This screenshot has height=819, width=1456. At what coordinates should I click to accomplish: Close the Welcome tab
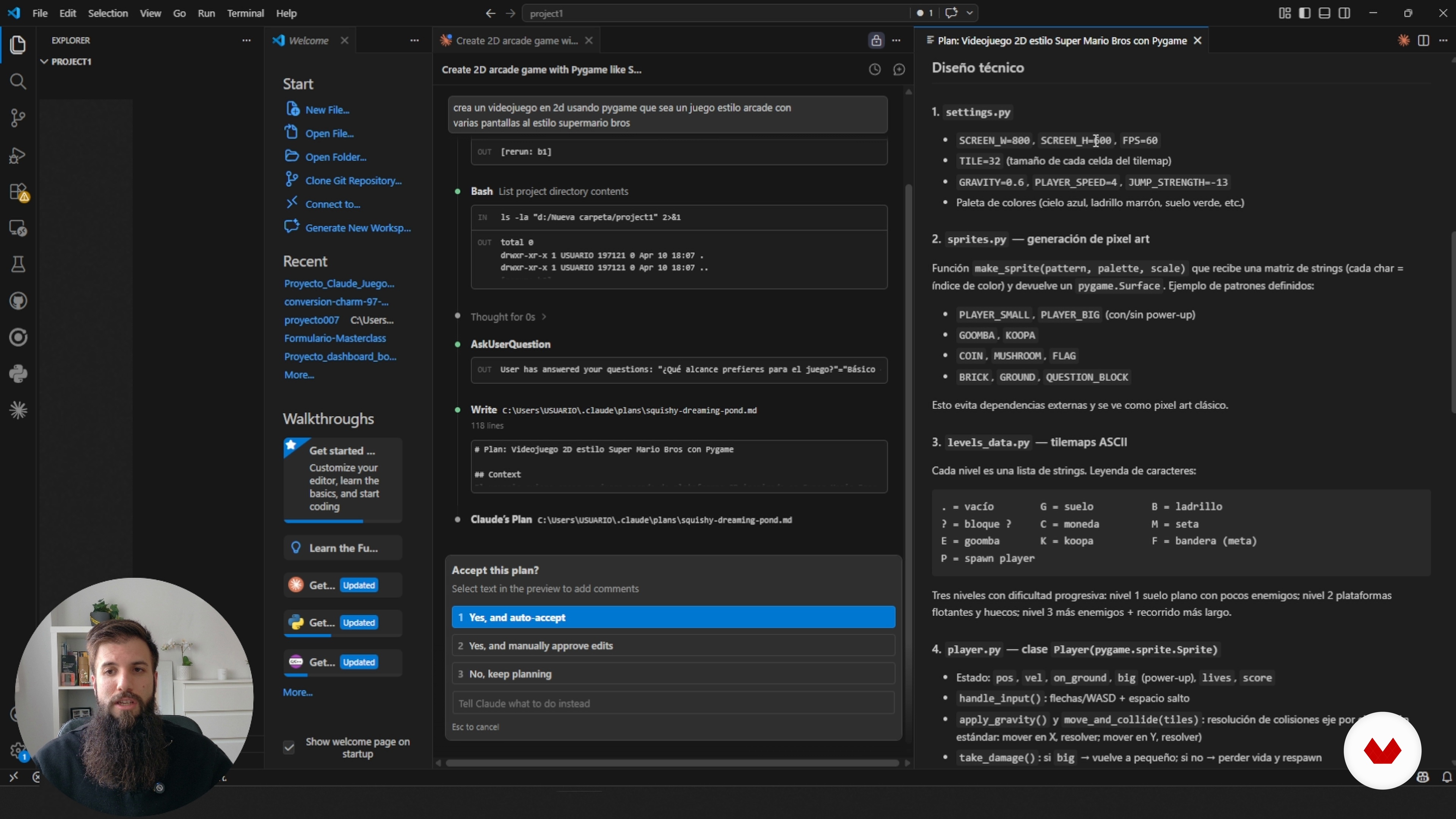pyautogui.click(x=344, y=40)
